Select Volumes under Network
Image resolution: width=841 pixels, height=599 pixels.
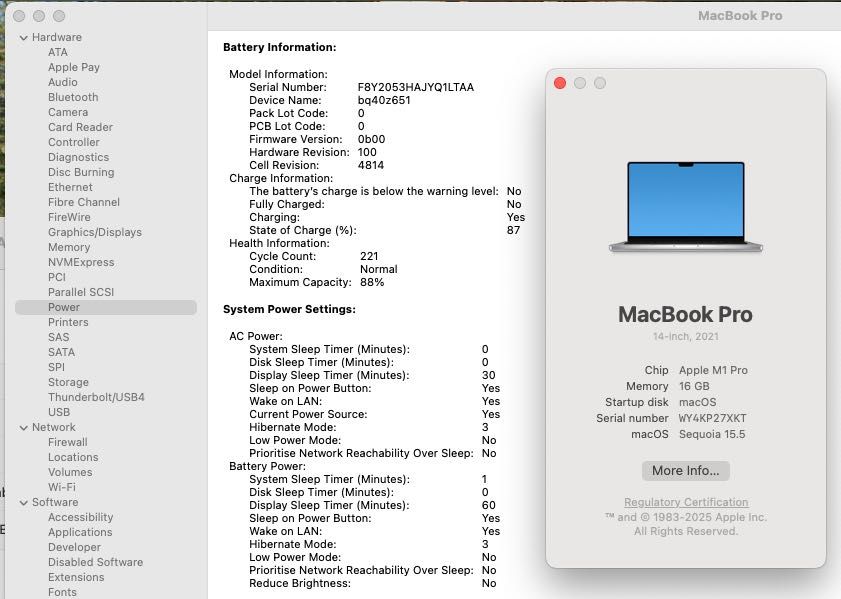pyautogui.click(x=70, y=472)
